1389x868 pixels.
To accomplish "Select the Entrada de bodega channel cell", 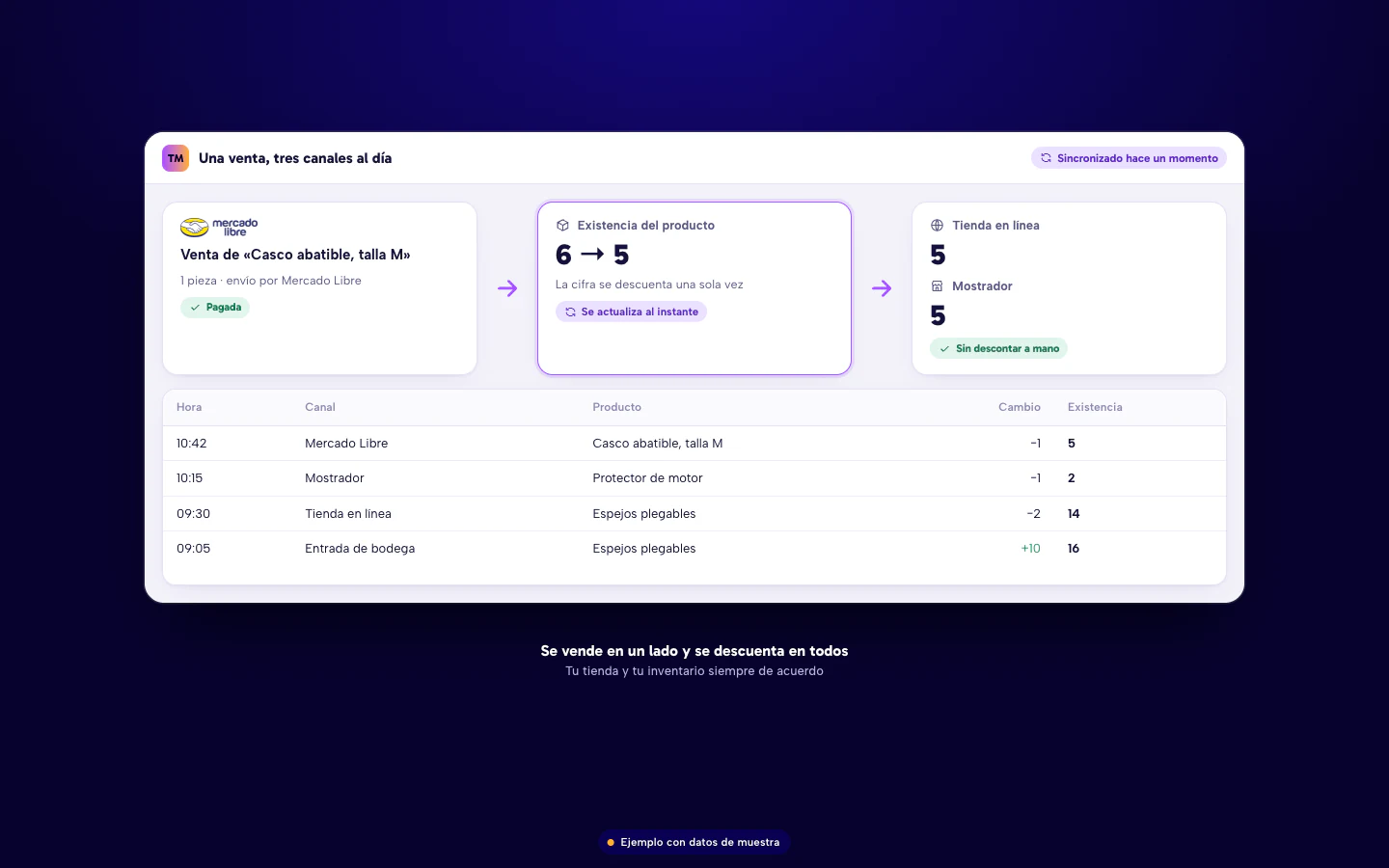I will coord(360,549).
